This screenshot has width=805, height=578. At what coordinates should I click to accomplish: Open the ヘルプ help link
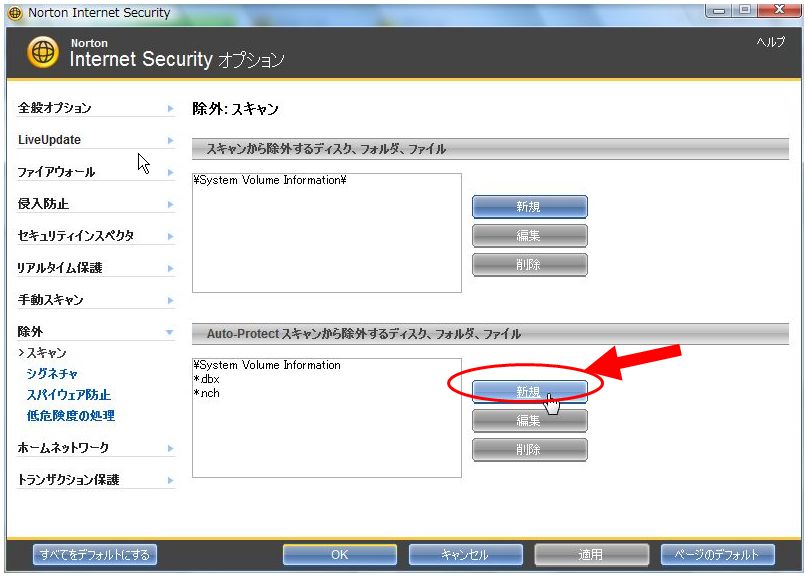tap(770, 42)
